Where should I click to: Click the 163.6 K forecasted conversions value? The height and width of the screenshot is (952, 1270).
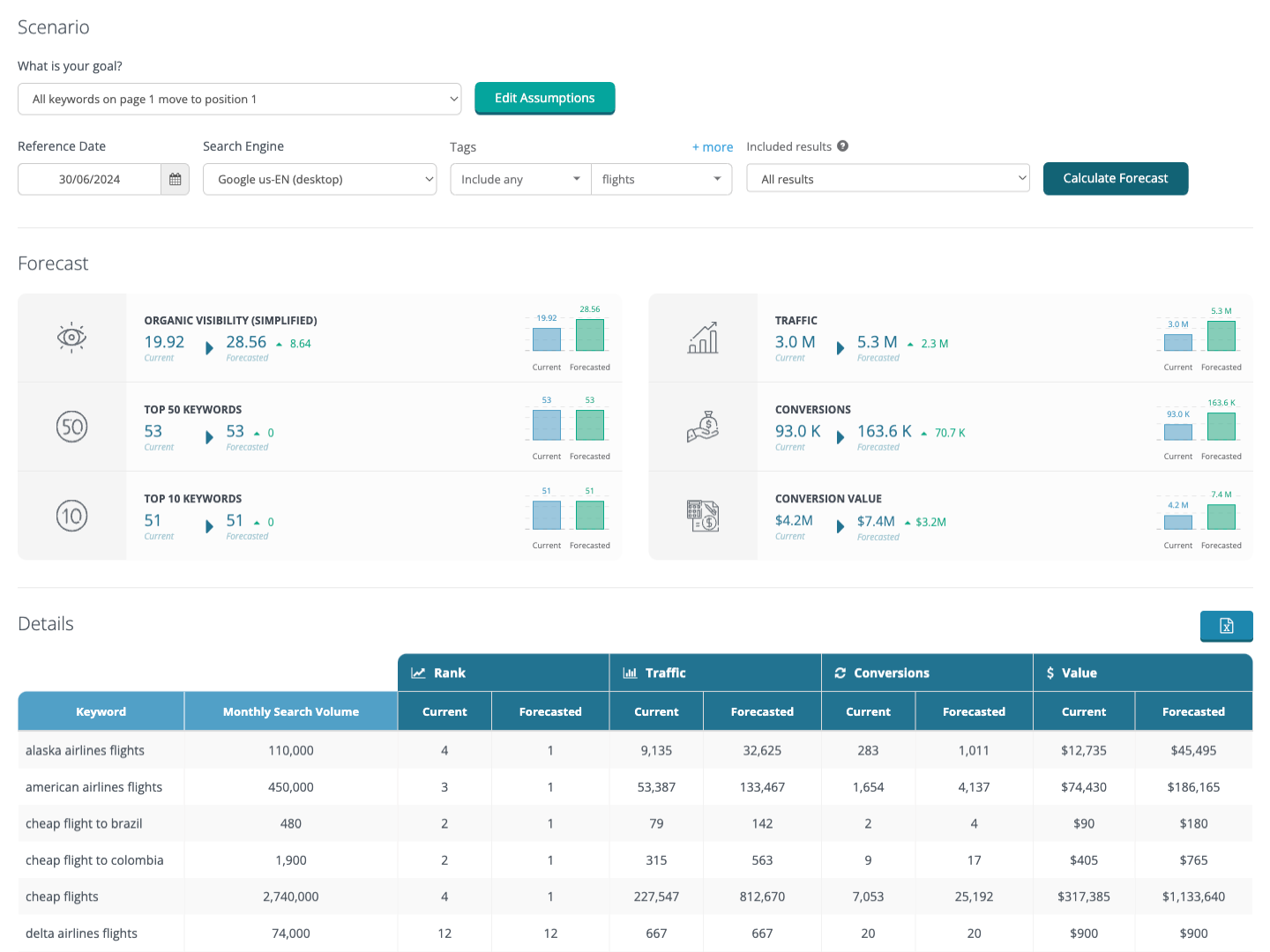pos(885,431)
